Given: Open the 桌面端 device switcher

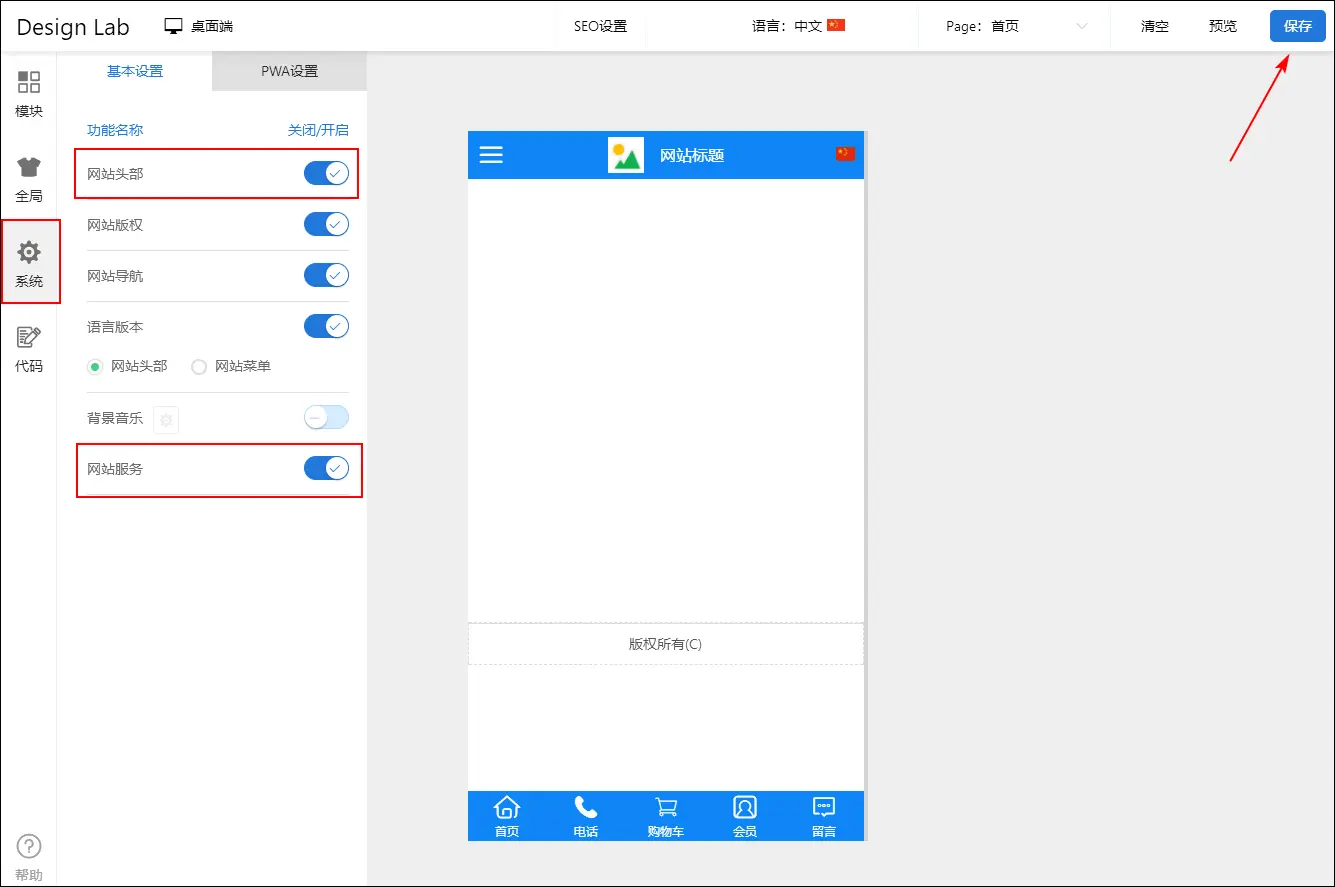Looking at the screenshot, I should pyautogui.click(x=199, y=27).
